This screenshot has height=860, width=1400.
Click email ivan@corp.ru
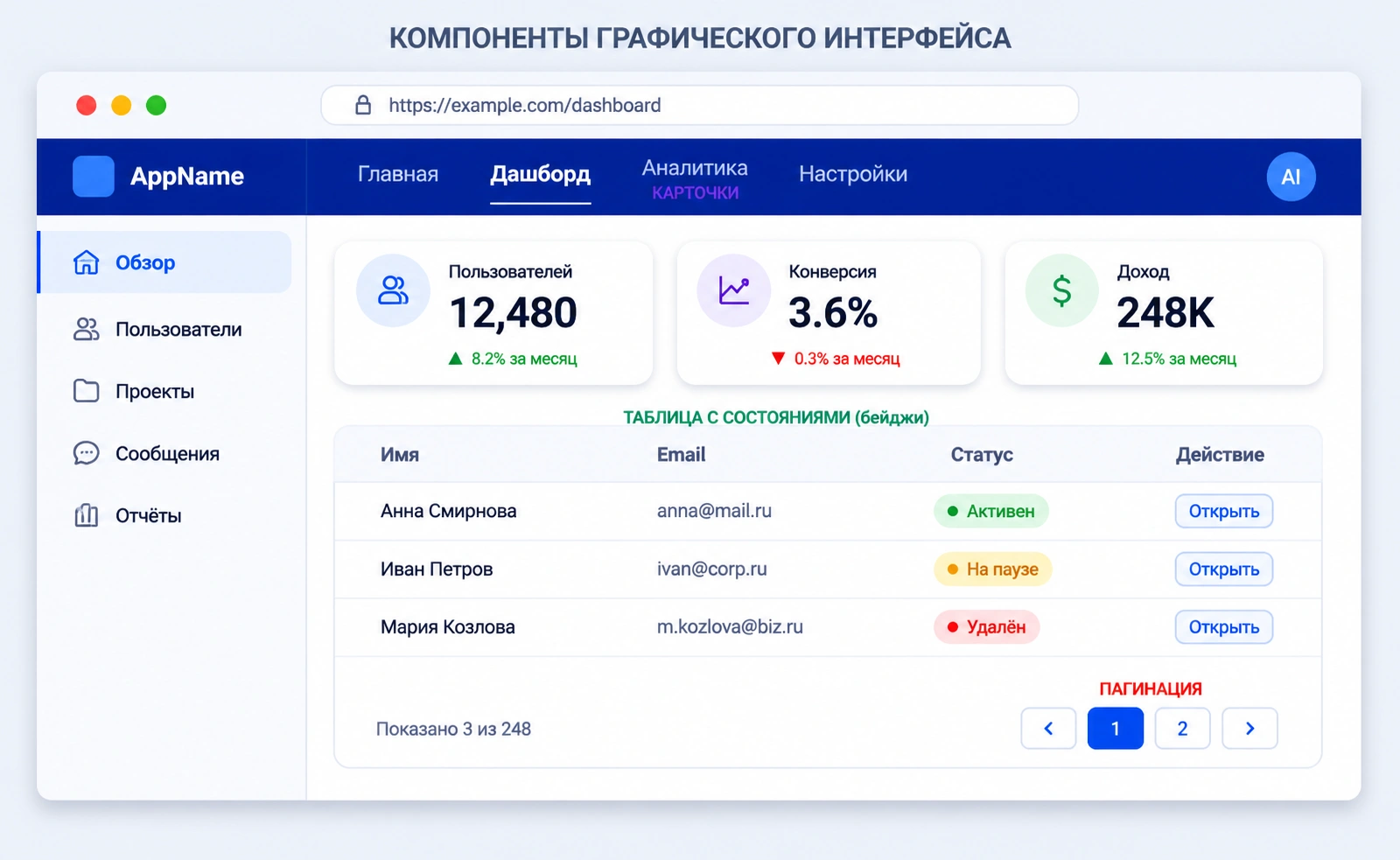coord(711,570)
